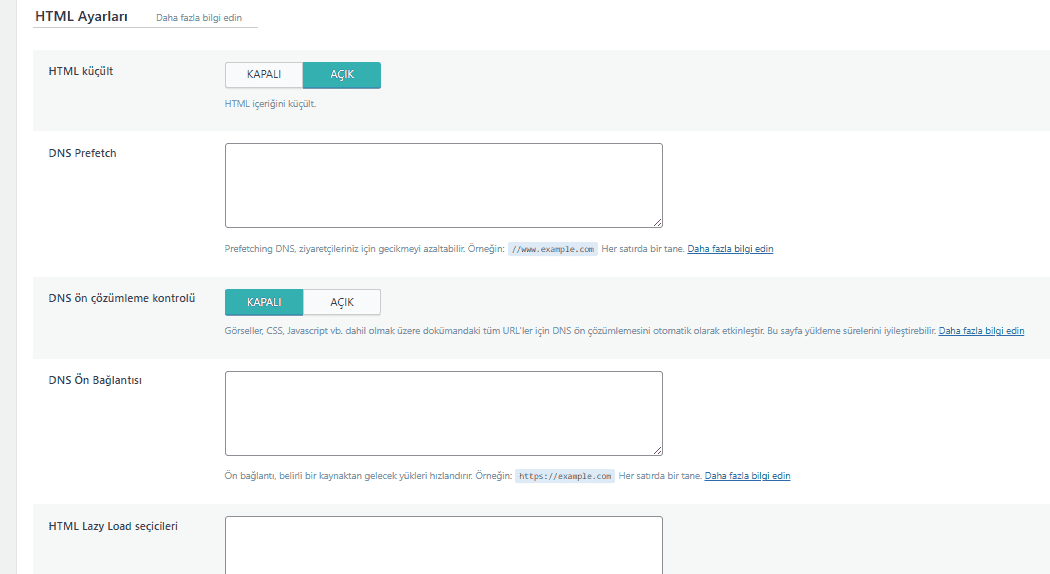Screen dimensions: 1050x574
Task: Click the blue HTML link under HTML küçült
Action: (237, 103)
